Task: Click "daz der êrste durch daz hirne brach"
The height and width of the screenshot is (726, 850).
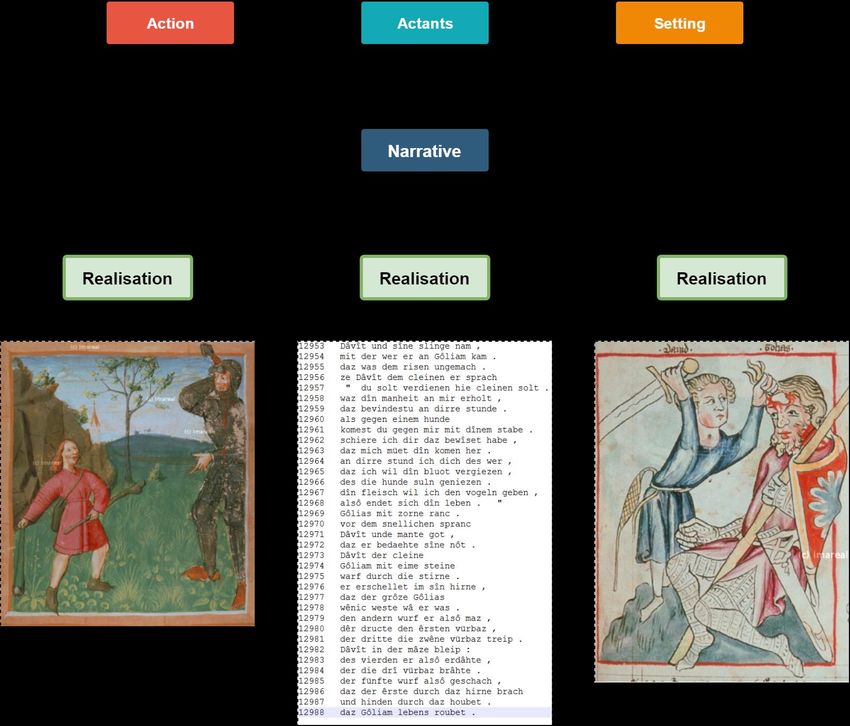Action: tap(432, 691)
